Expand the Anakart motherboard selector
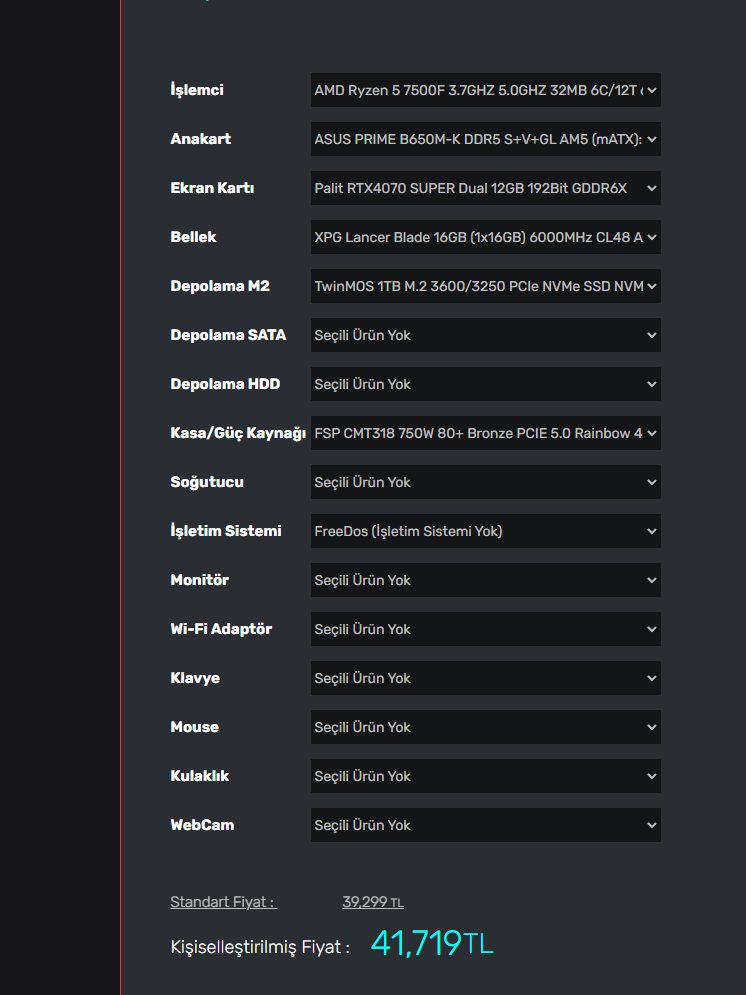The image size is (746, 995). (485, 139)
